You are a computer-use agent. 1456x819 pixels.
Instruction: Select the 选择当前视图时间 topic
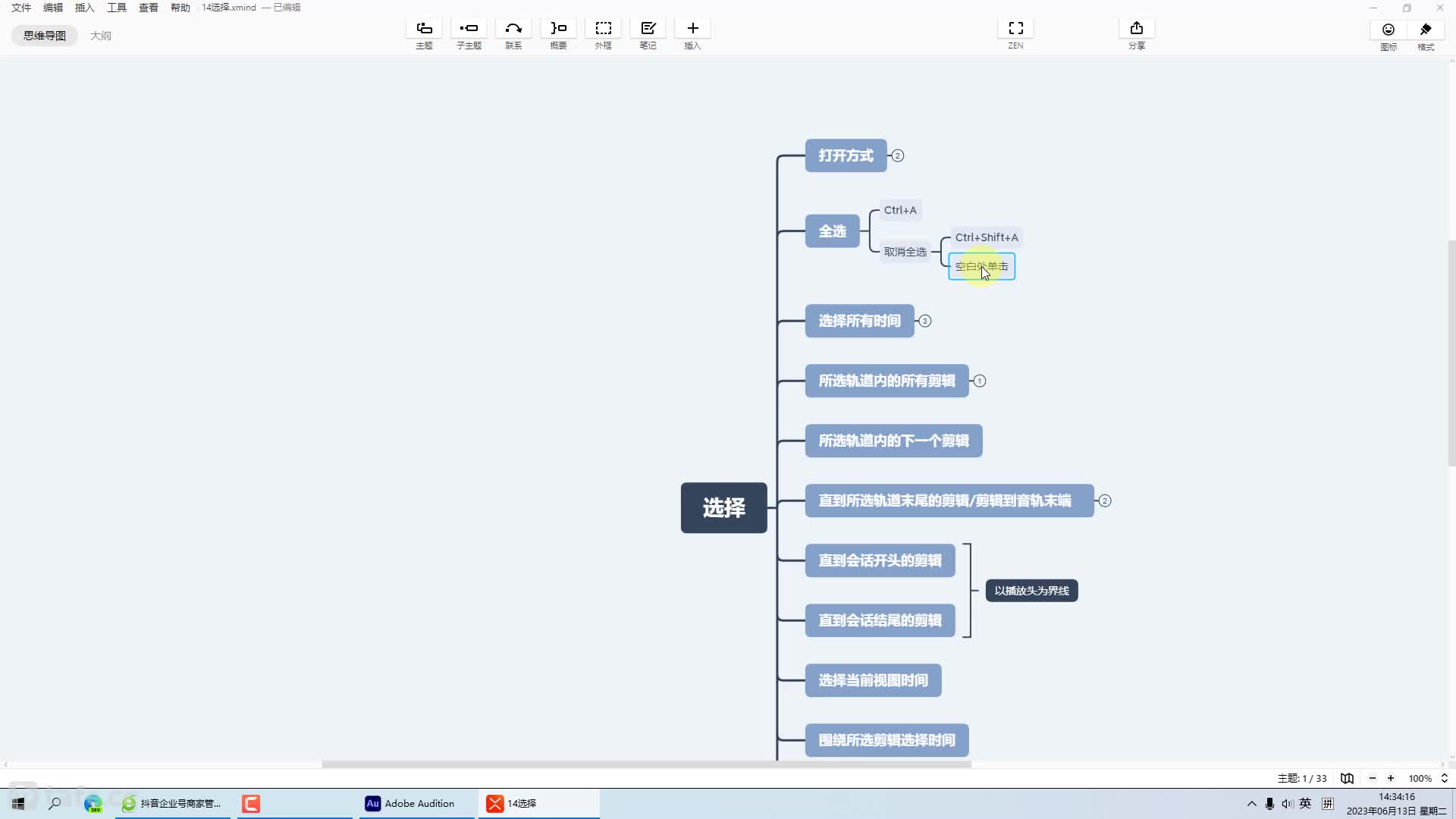coord(873,680)
